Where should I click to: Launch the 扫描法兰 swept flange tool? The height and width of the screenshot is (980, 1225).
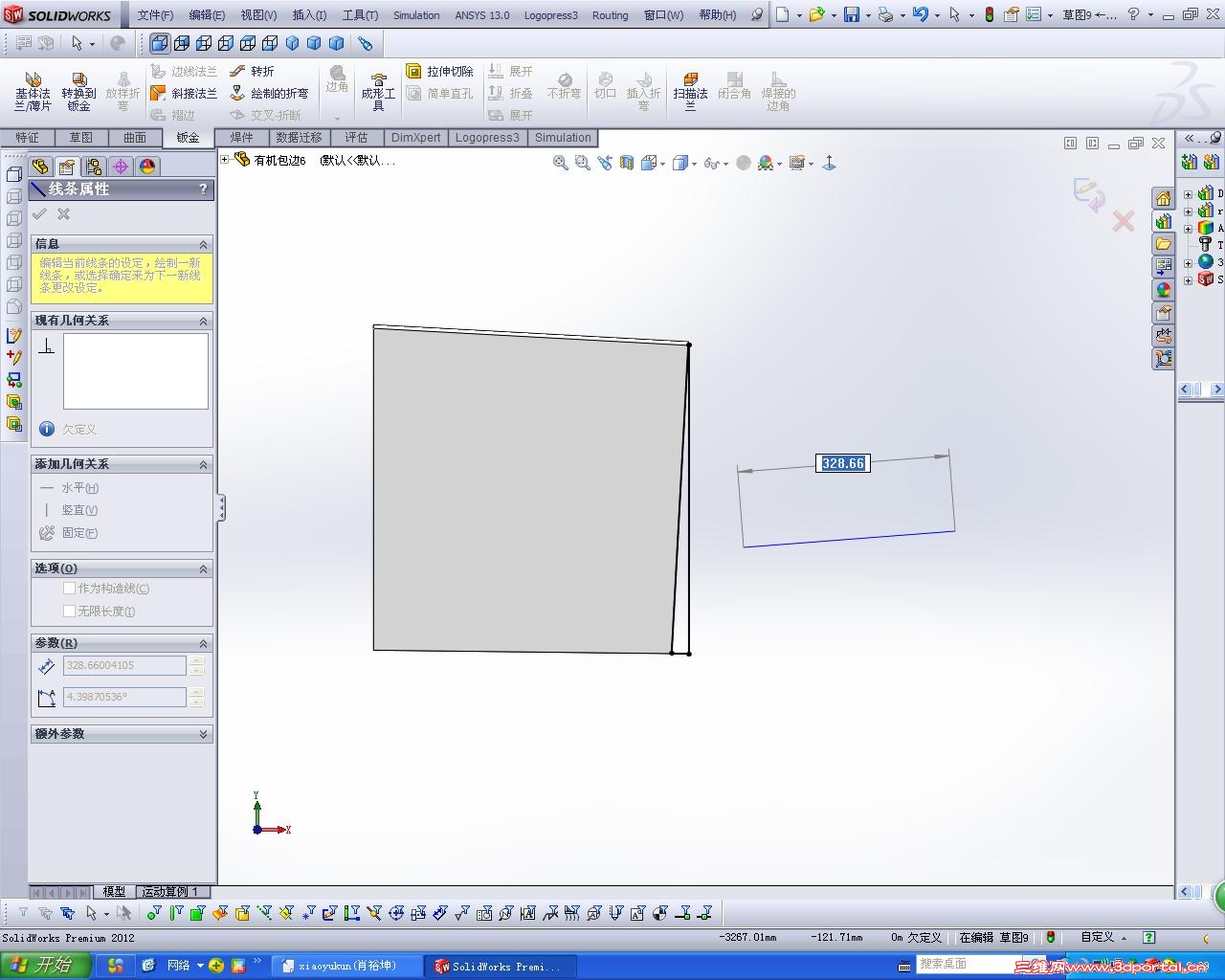(690, 92)
